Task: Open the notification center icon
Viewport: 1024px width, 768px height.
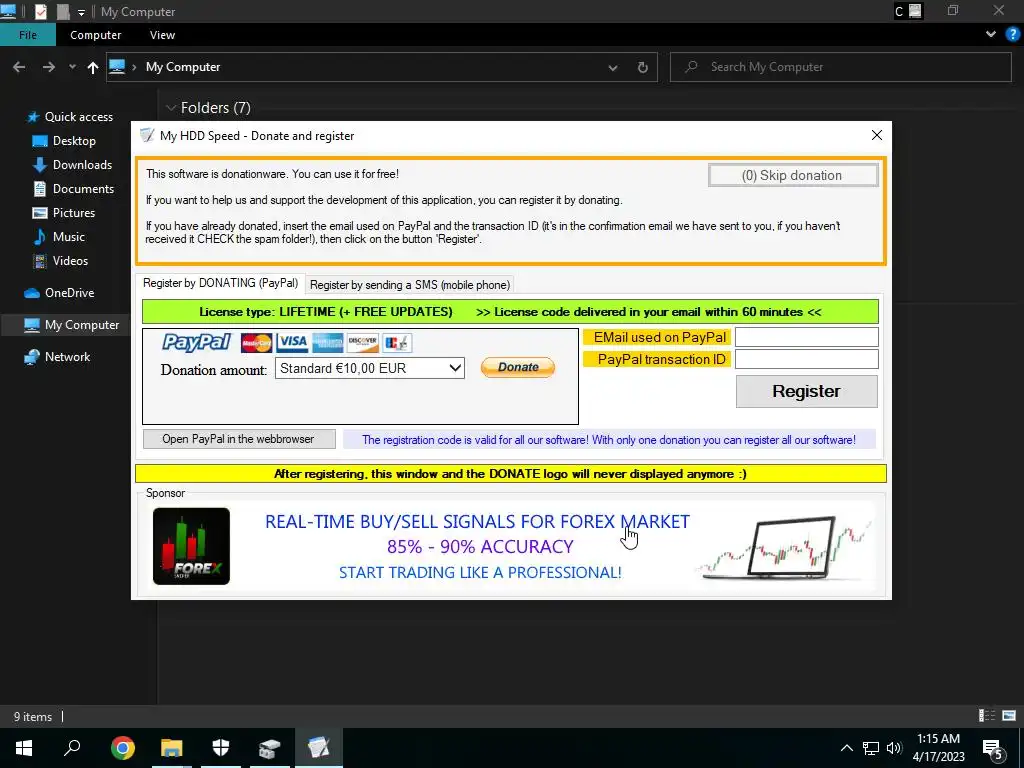Action: click(x=993, y=748)
